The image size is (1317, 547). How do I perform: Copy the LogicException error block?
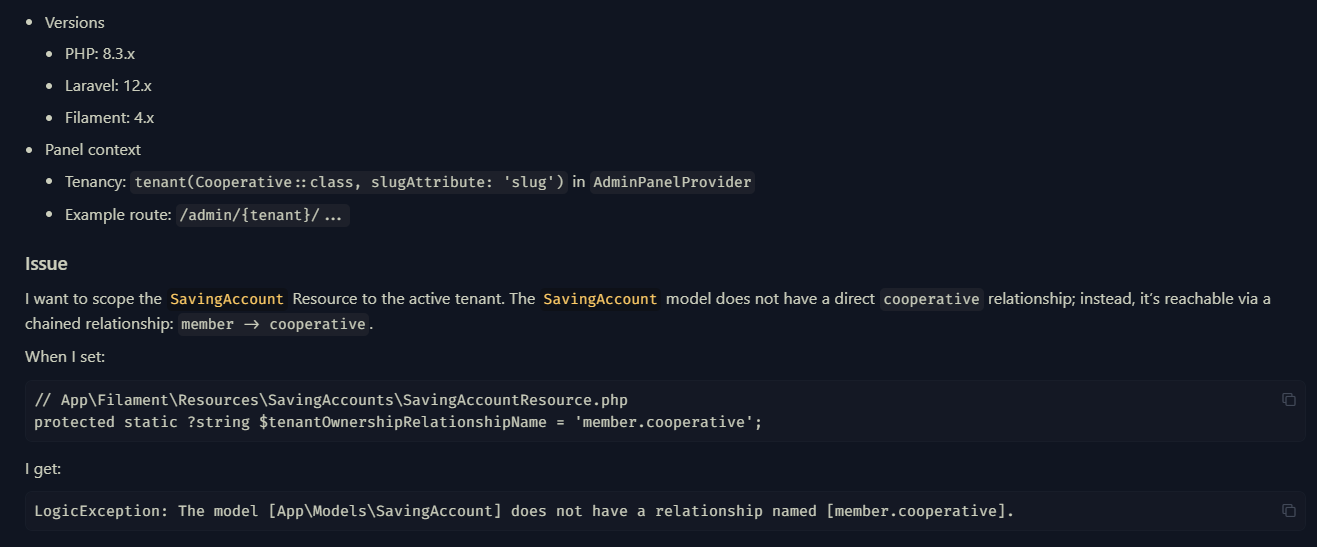click(1289, 510)
